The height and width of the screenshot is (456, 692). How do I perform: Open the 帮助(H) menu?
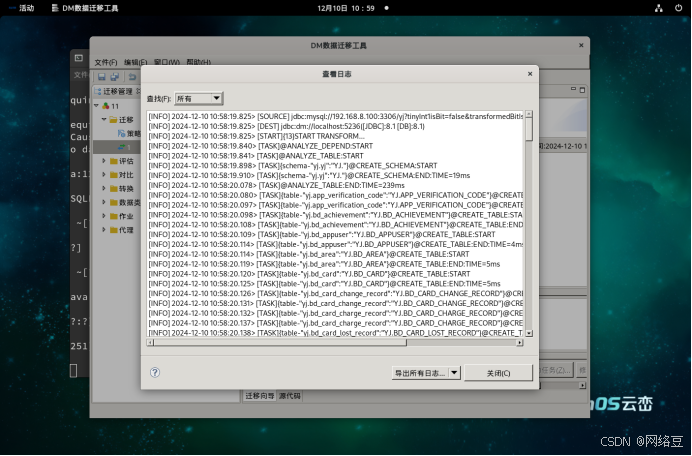click(198, 62)
